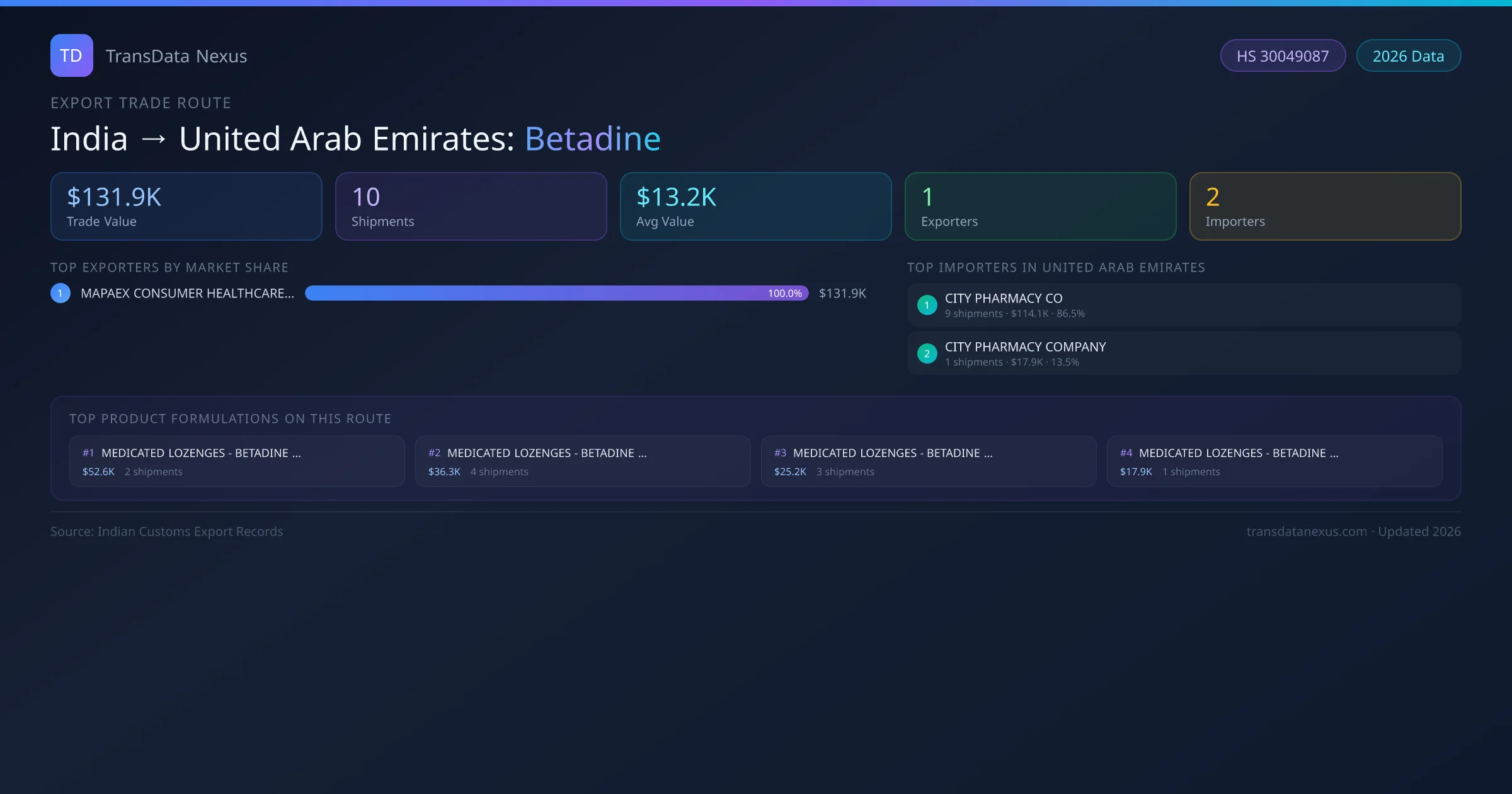The width and height of the screenshot is (1512, 794).
Task: Click the green rank 2 importer badge
Action: tap(927, 354)
